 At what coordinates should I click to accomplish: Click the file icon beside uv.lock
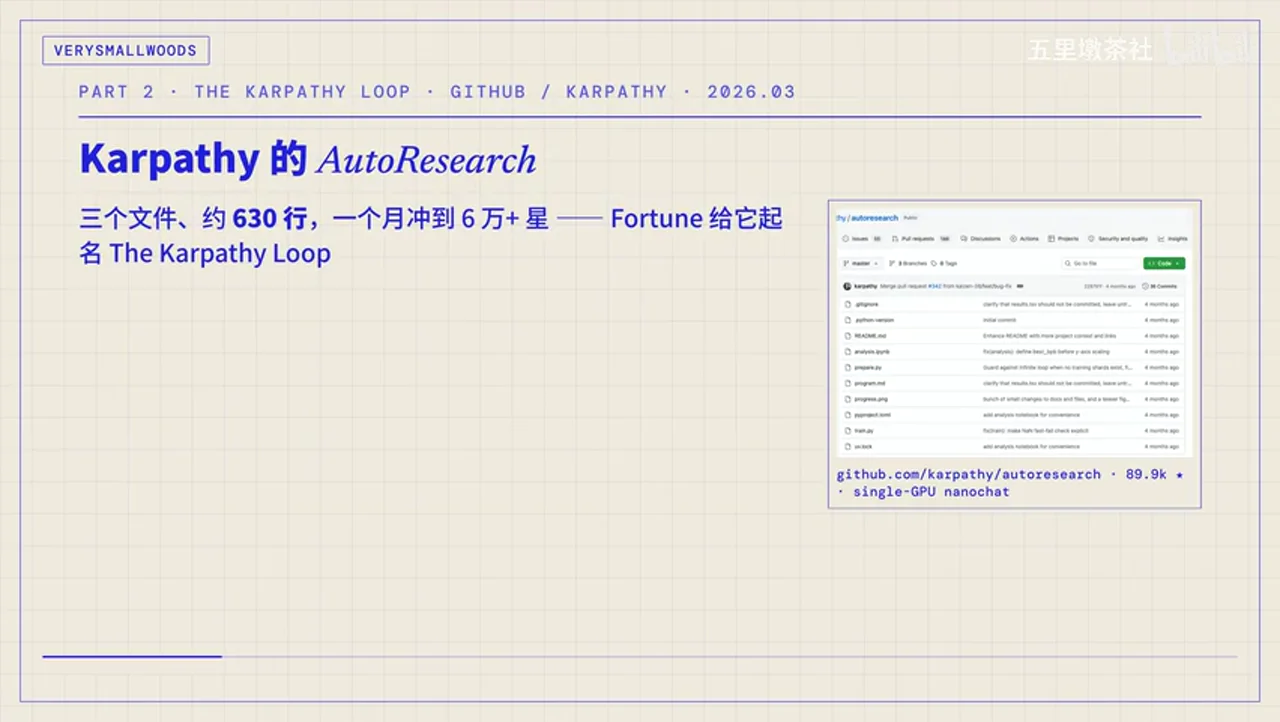[x=847, y=446]
